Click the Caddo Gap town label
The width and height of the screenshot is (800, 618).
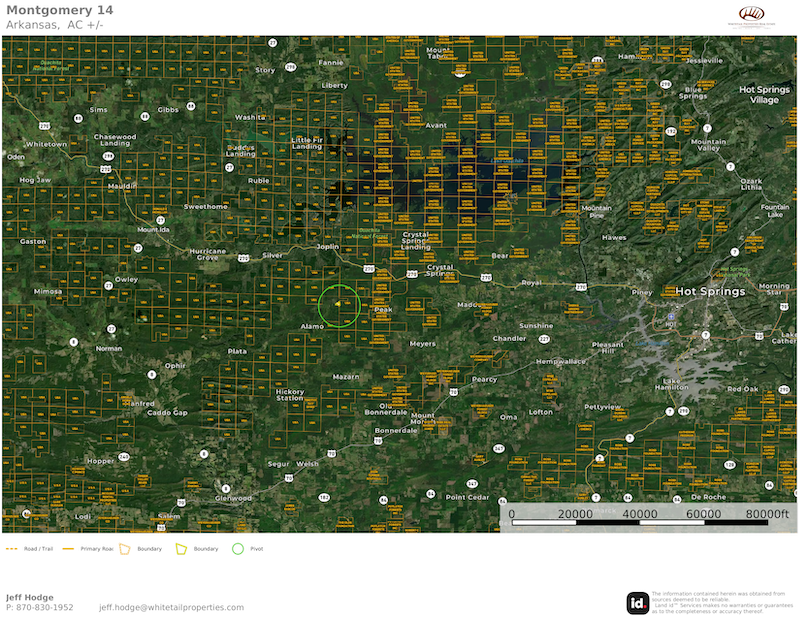point(166,412)
